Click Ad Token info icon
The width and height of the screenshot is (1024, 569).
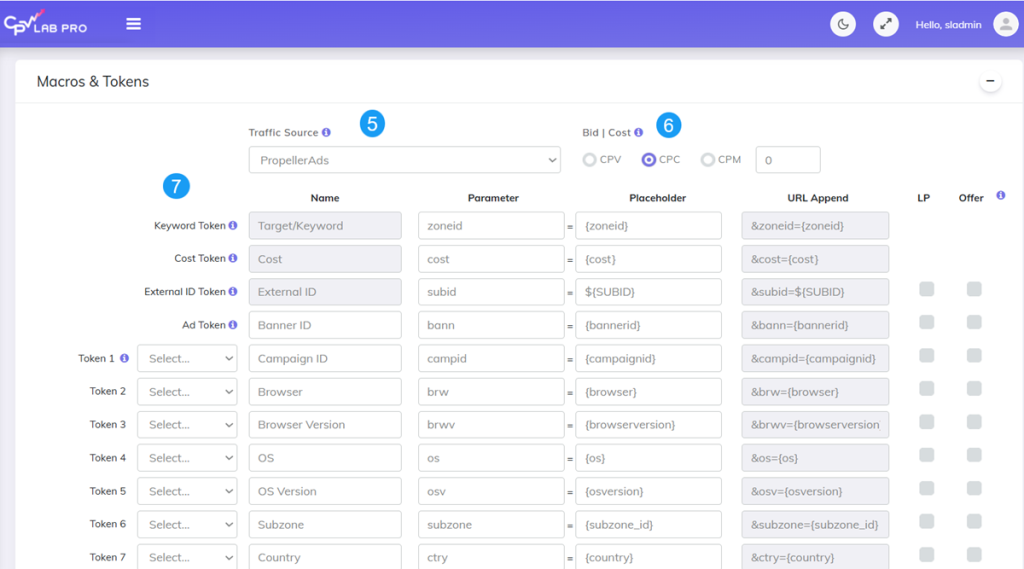tap(232, 325)
